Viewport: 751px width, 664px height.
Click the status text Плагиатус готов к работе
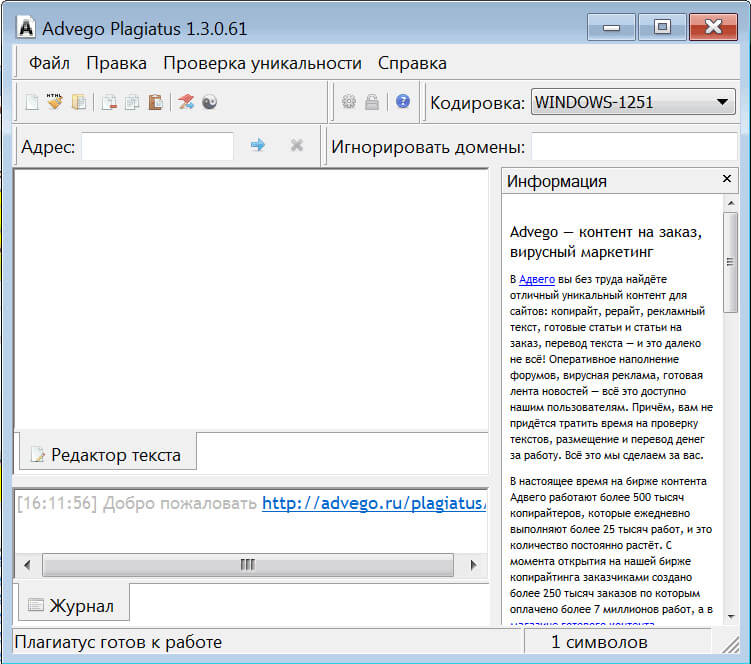click(x=118, y=642)
